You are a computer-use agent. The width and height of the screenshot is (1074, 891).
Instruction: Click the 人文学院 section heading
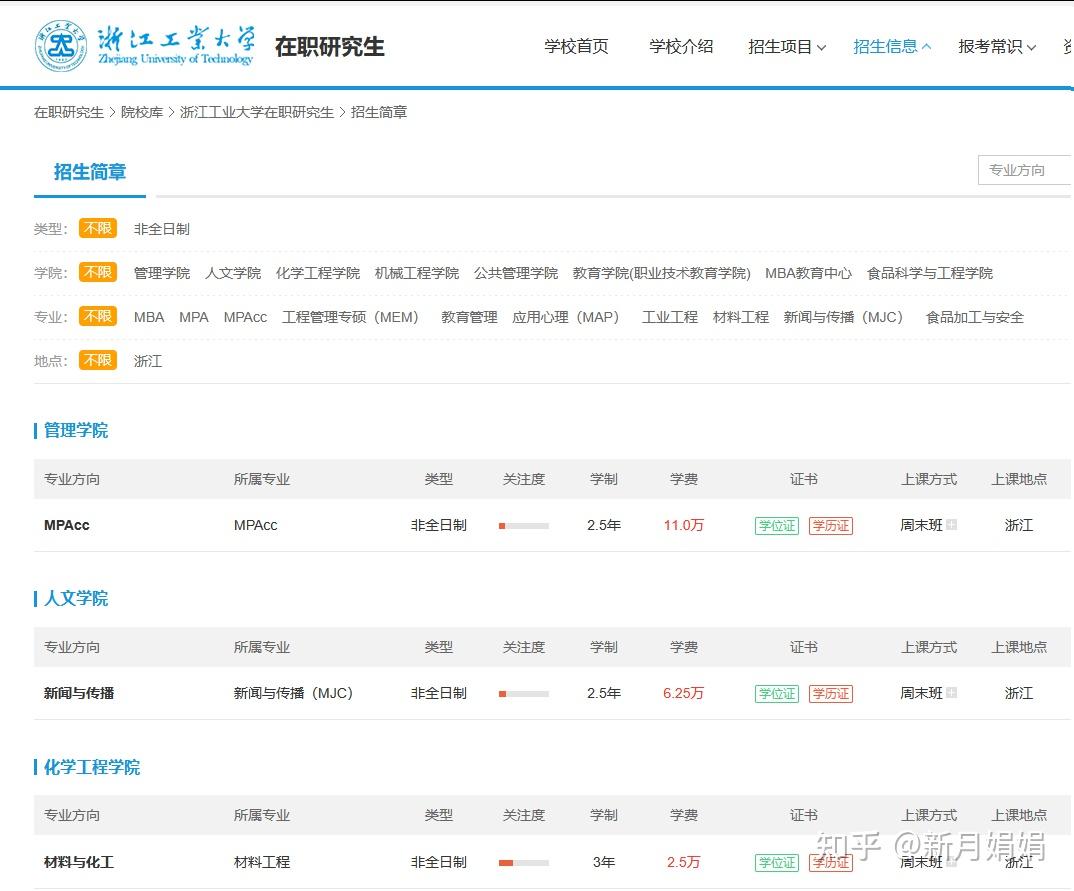coord(76,599)
